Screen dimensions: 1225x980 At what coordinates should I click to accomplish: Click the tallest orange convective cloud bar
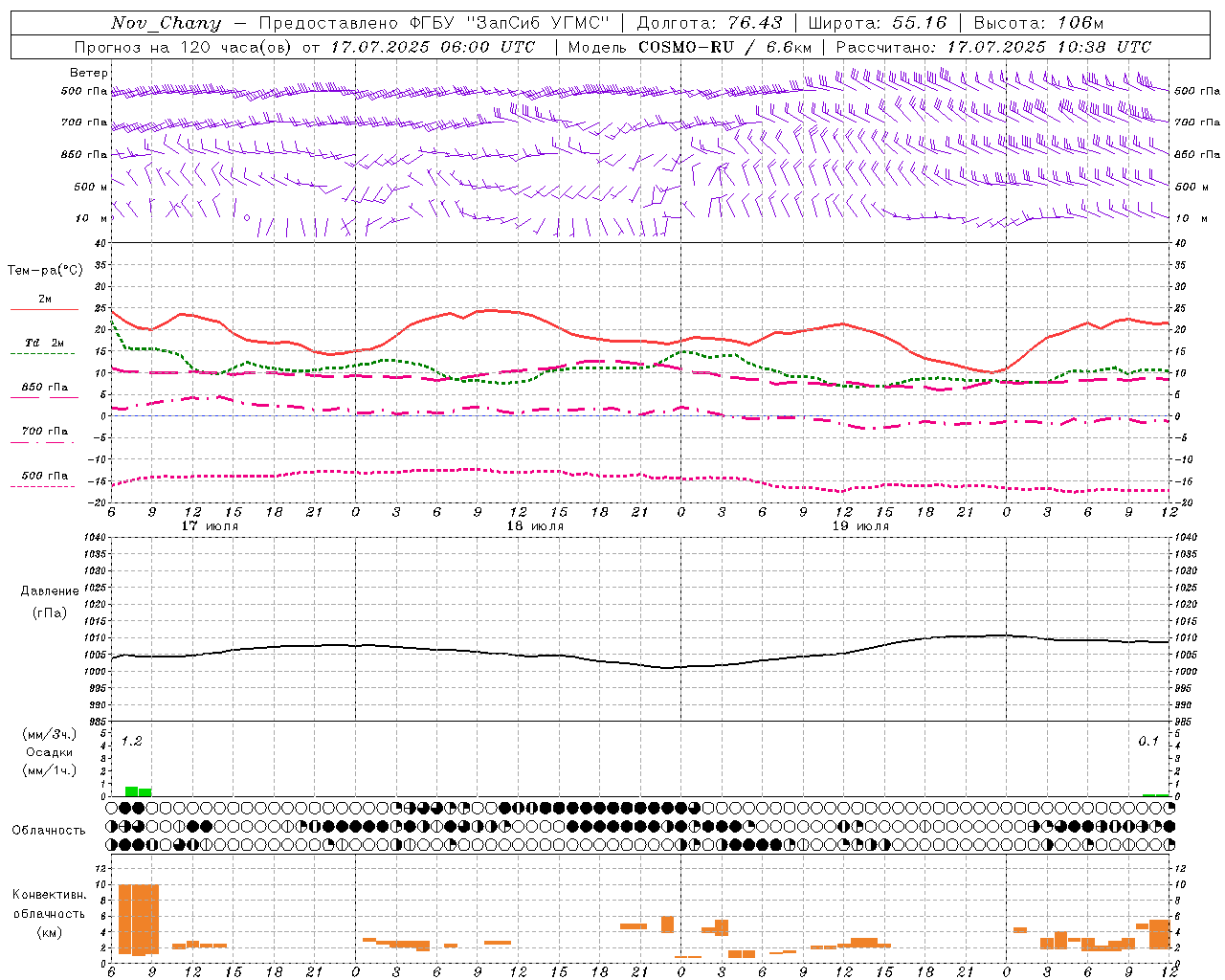point(139,920)
